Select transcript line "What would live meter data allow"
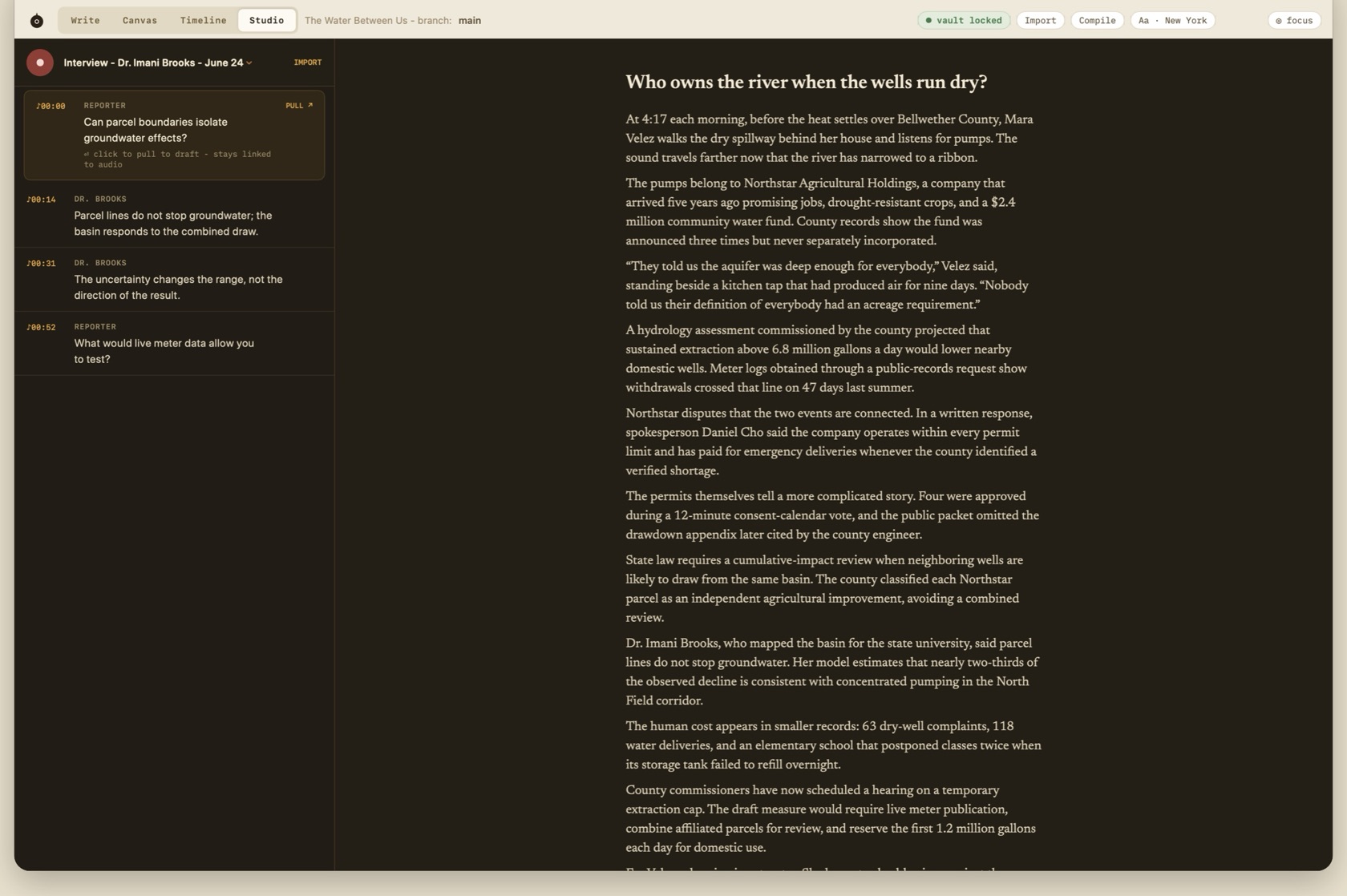 pos(164,351)
